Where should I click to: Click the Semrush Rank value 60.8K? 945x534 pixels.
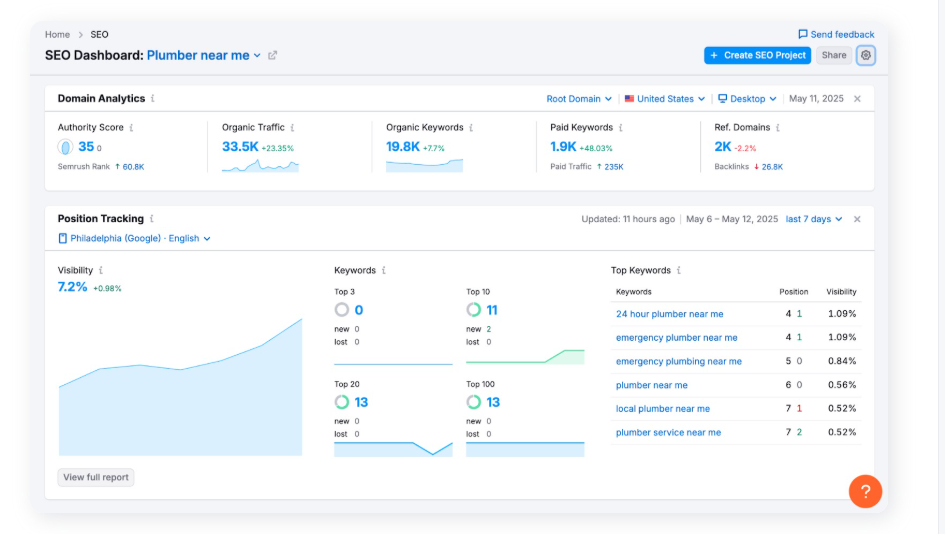tap(133, 167)
